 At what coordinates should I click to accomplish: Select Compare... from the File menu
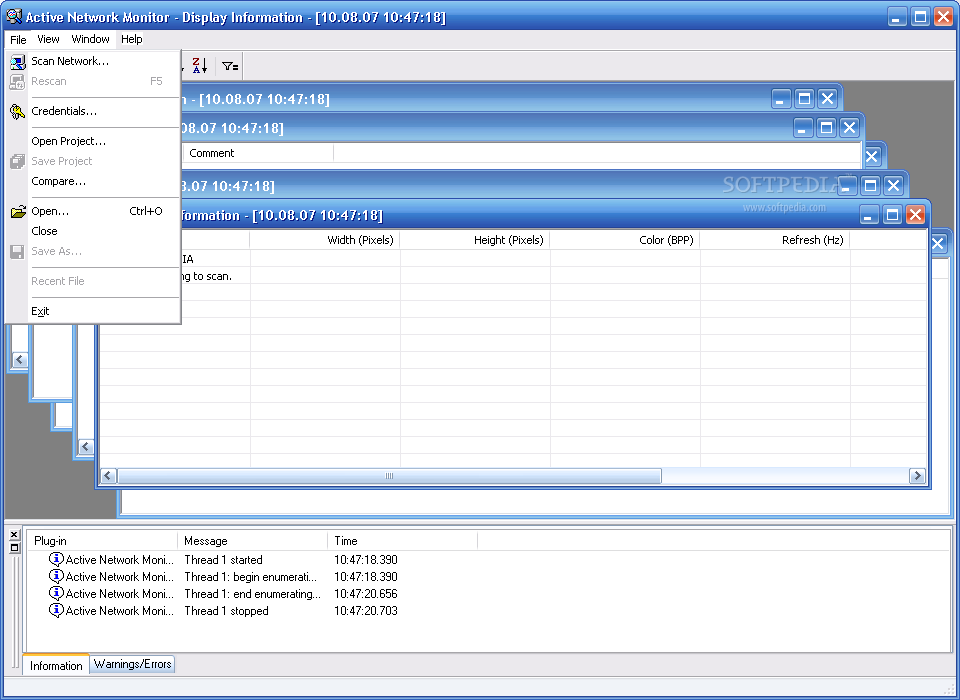(x=94, y=181)
